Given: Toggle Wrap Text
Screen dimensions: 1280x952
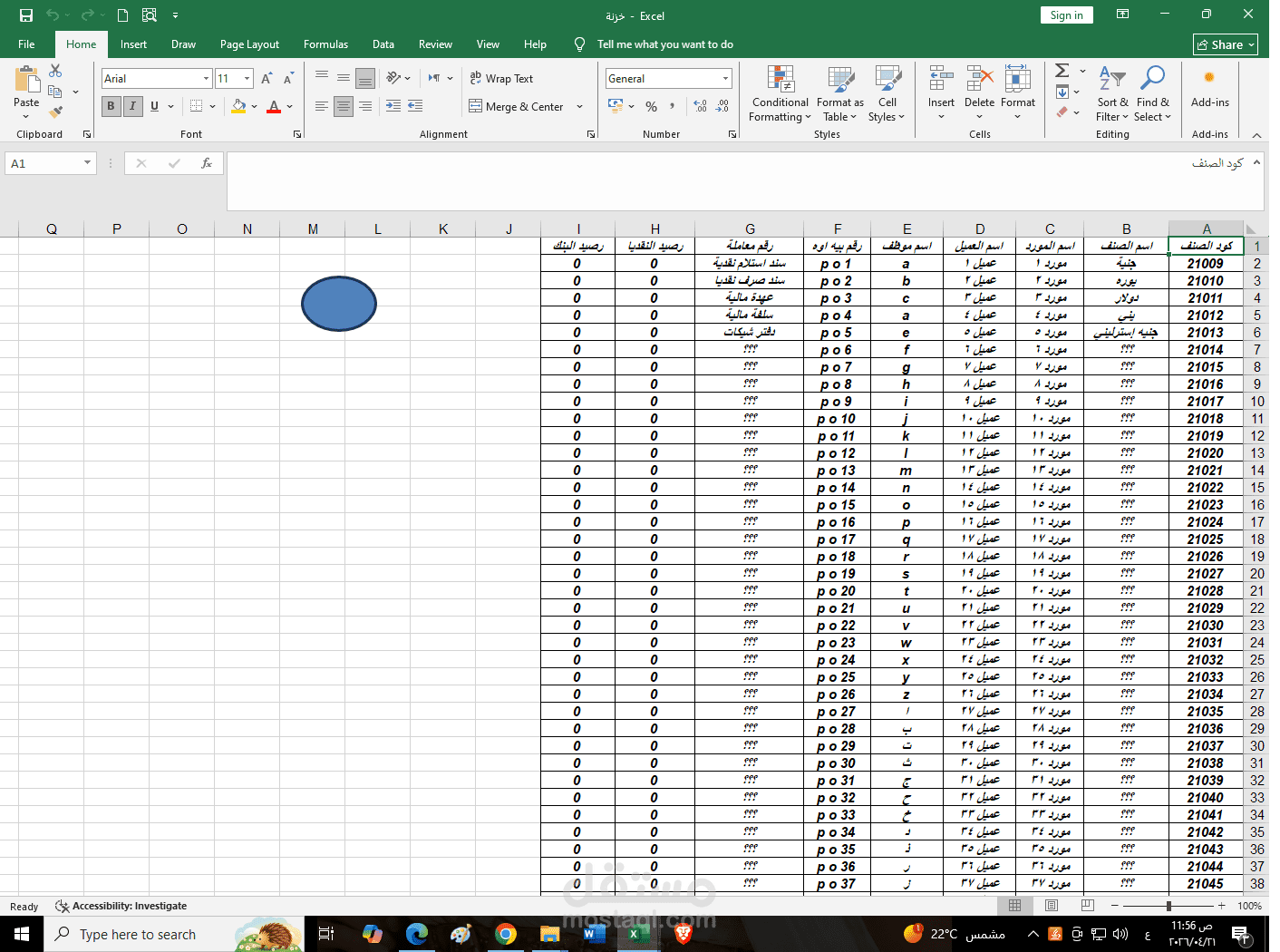Looking at the screenshot, I should click(501, 79).
